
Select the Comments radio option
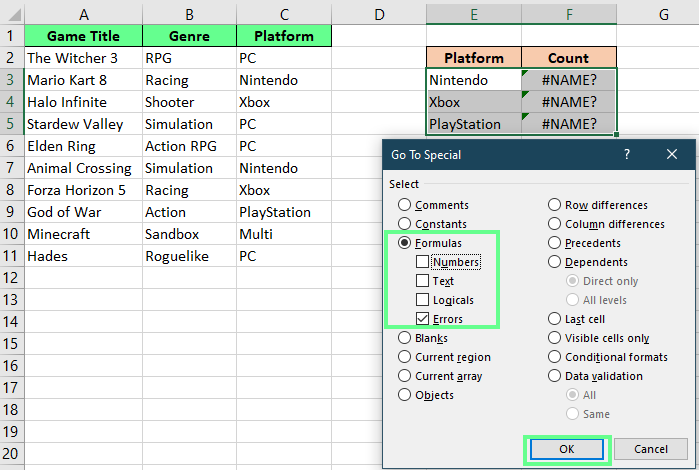tap(405, 205)
